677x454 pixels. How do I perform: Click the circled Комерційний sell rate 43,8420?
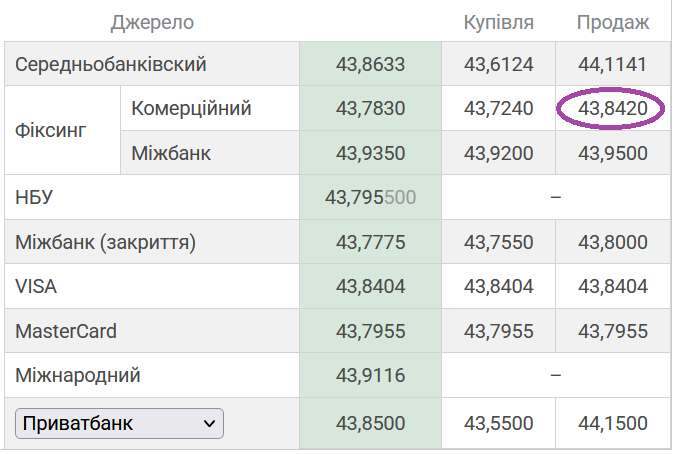pyautogui.click(x=613, y=108)
